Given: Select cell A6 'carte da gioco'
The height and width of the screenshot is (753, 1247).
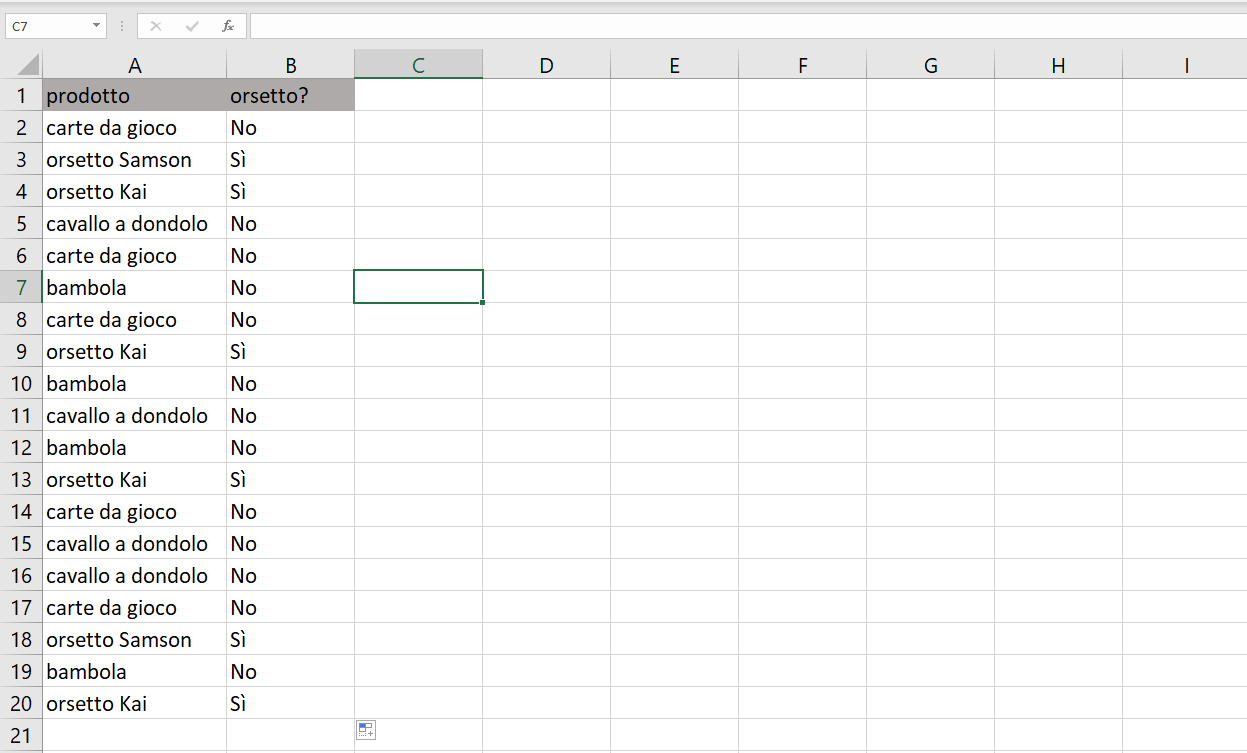Looking at the screenshot, I should [134, 255].
